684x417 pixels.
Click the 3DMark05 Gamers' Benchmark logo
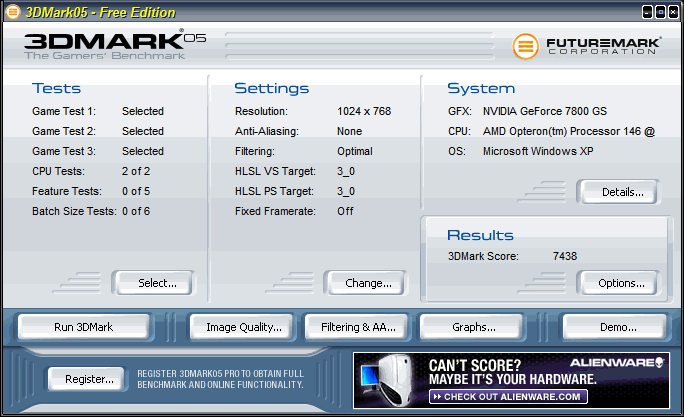click(115, 45)
